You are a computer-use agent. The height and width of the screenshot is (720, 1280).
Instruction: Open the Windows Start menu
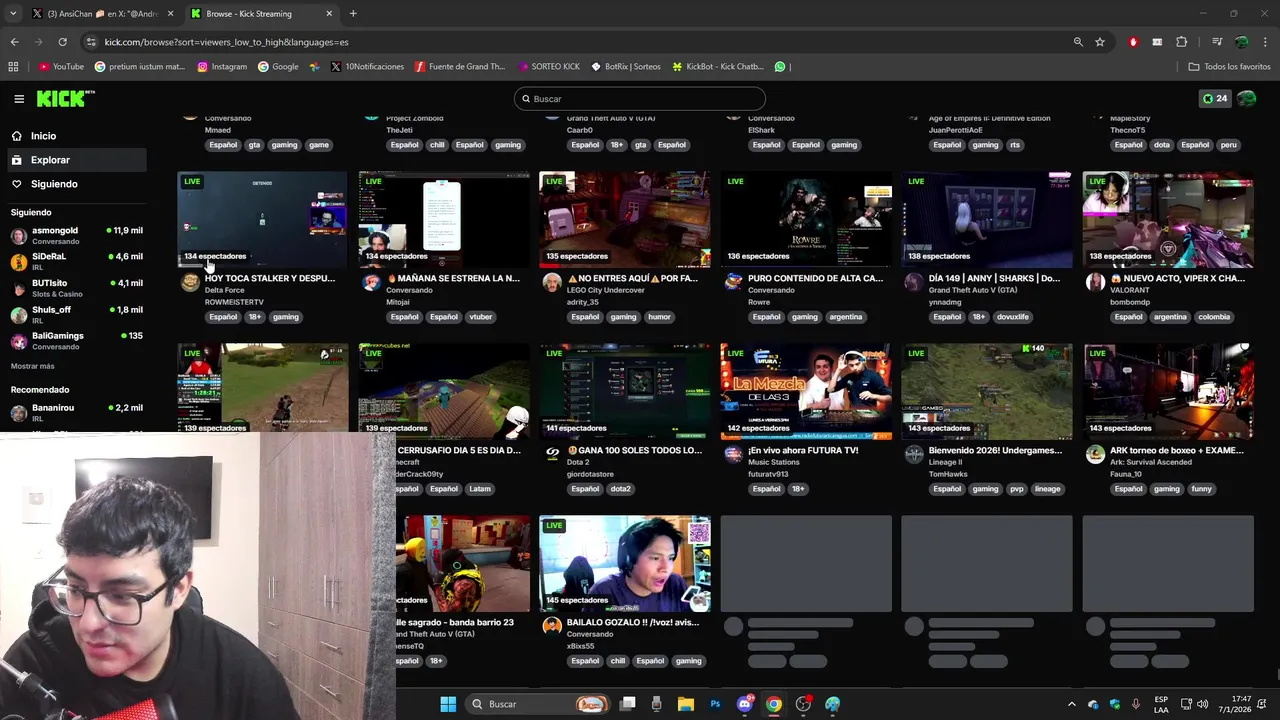click(448, 704)
